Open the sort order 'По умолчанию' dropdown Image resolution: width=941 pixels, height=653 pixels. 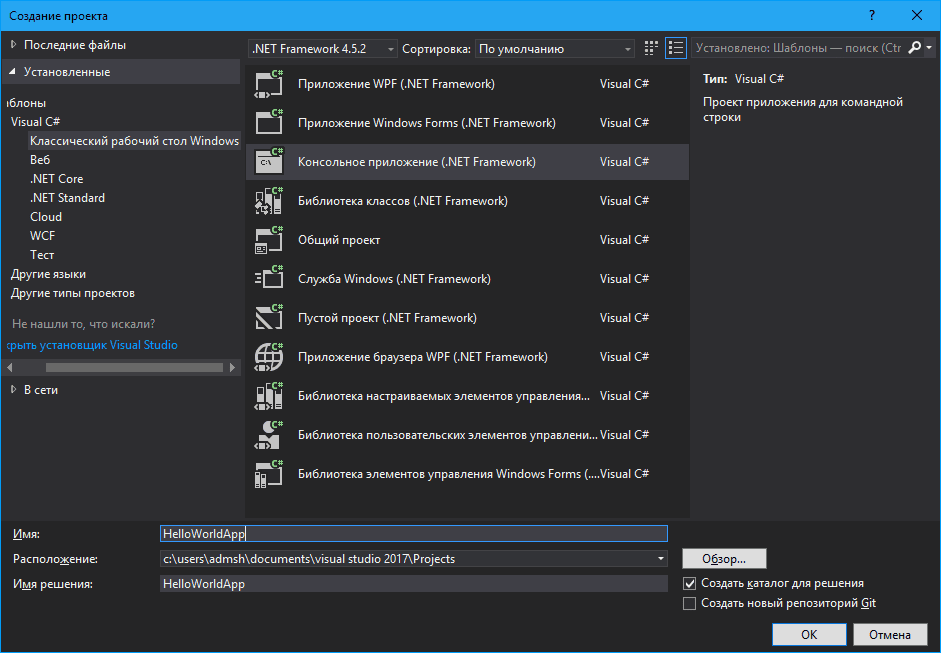[x=555, y=49]
